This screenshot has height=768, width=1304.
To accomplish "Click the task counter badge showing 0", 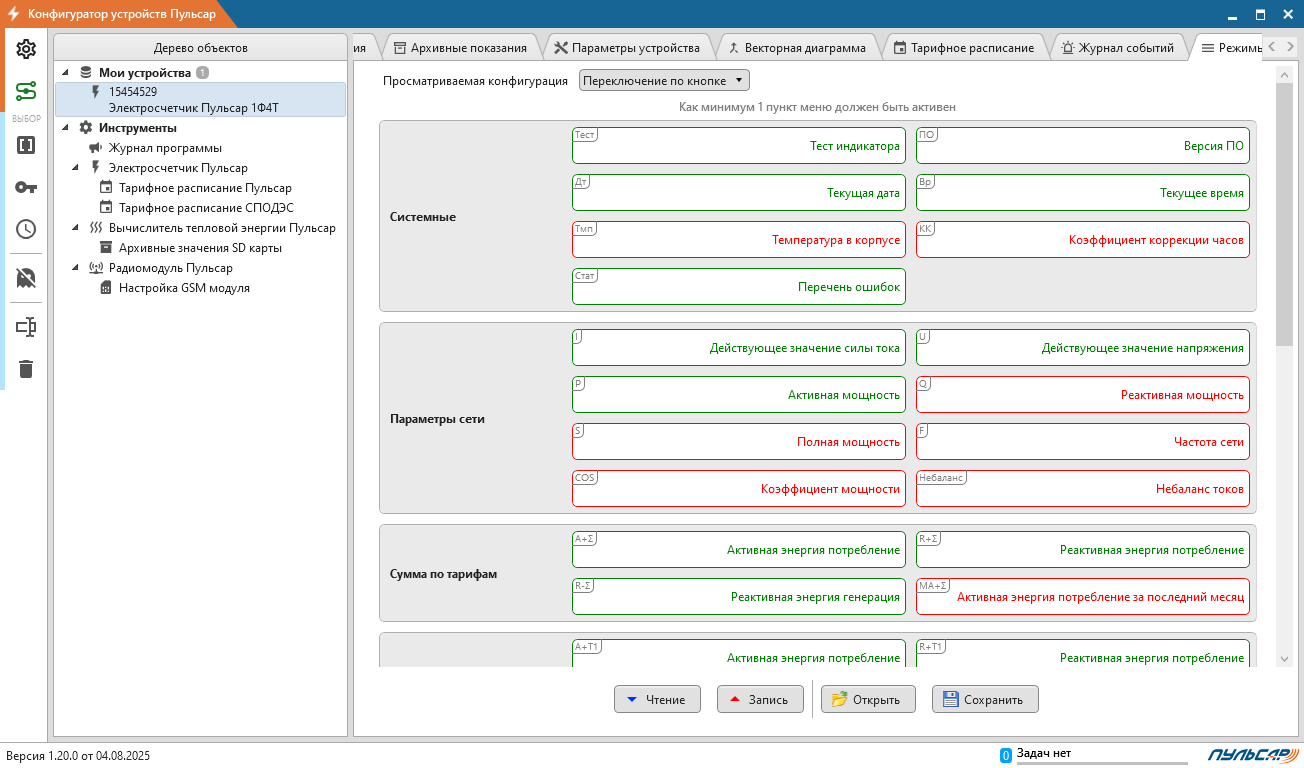I will pos(1006,755).
